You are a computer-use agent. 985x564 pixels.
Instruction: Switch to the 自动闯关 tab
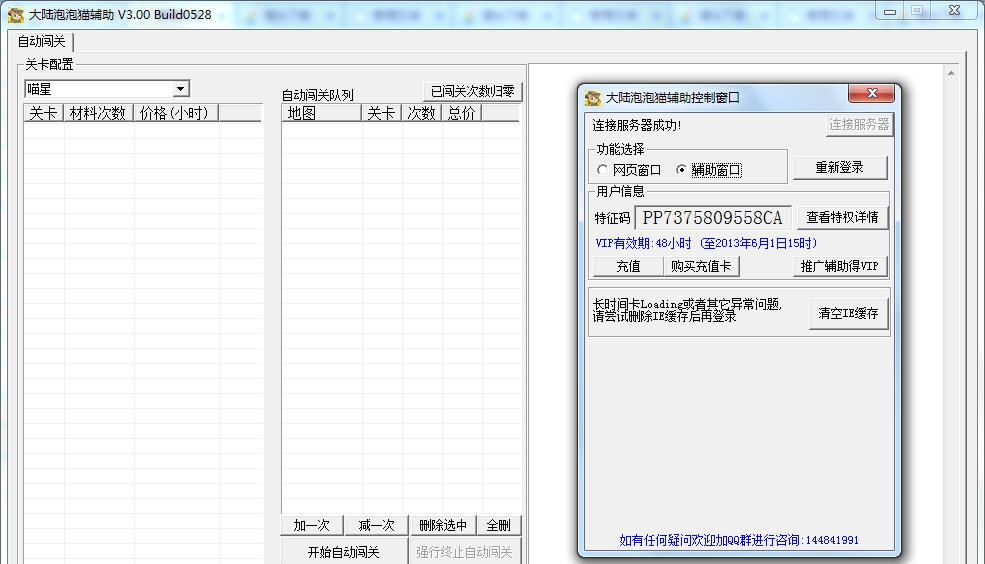pyautogui.click(x=41, y=41)
